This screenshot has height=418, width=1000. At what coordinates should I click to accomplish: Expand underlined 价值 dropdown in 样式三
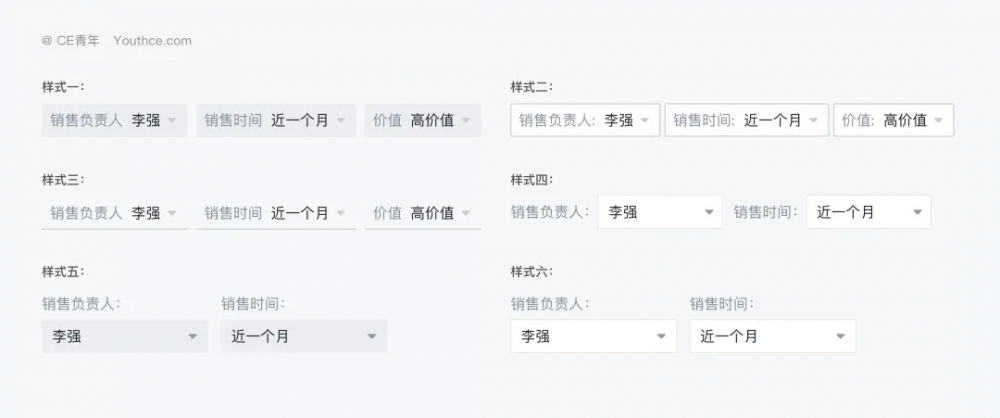(422, 213)
